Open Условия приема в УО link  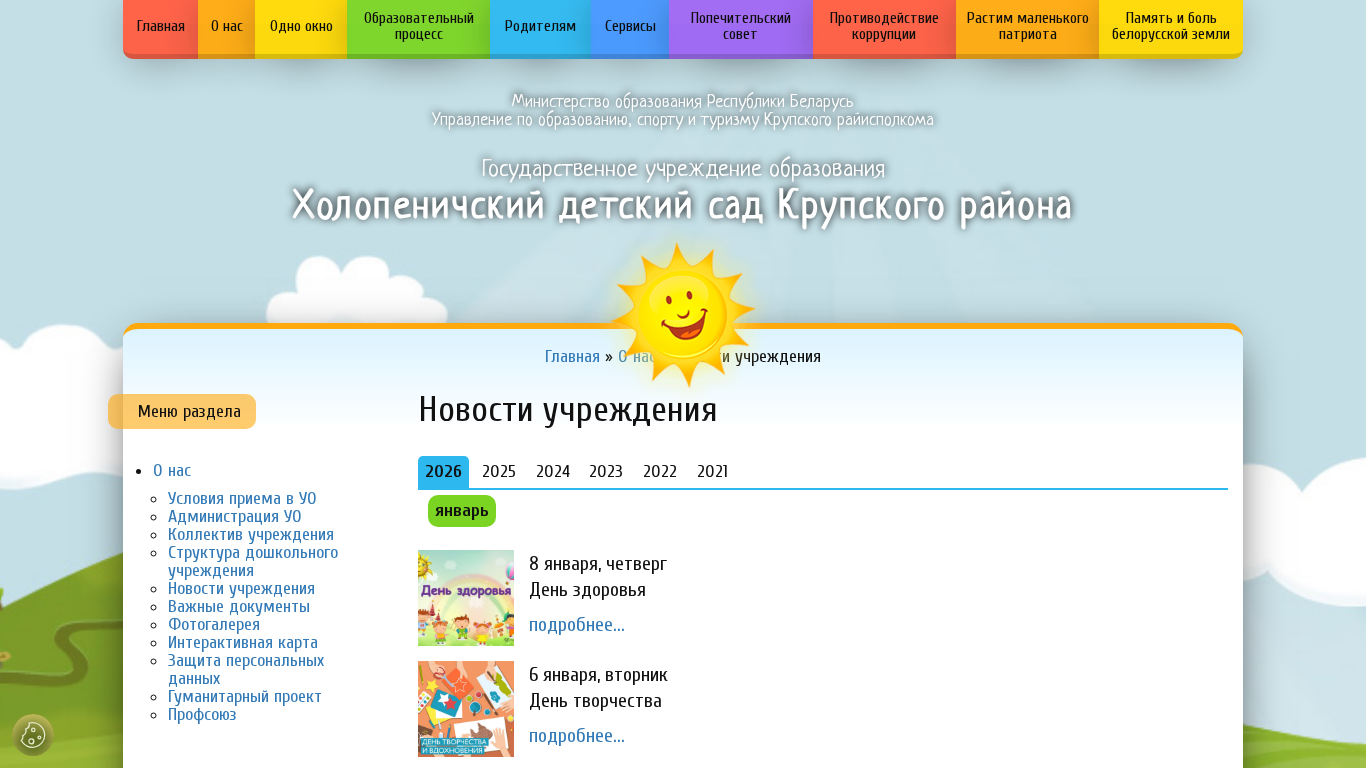pyautogui.click(x=242, y=499)
